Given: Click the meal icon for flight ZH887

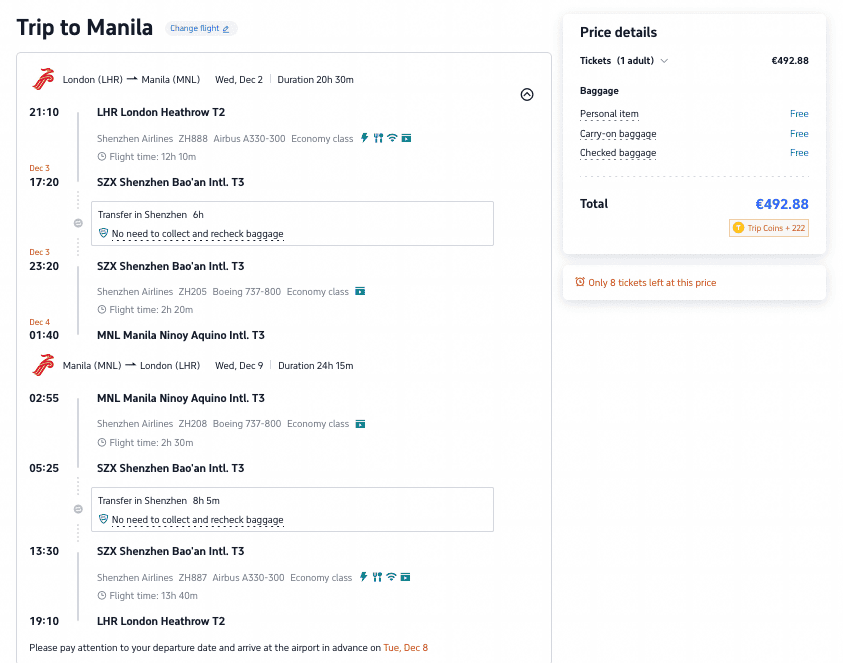Looking at the screenshot, I should [377, 577].
